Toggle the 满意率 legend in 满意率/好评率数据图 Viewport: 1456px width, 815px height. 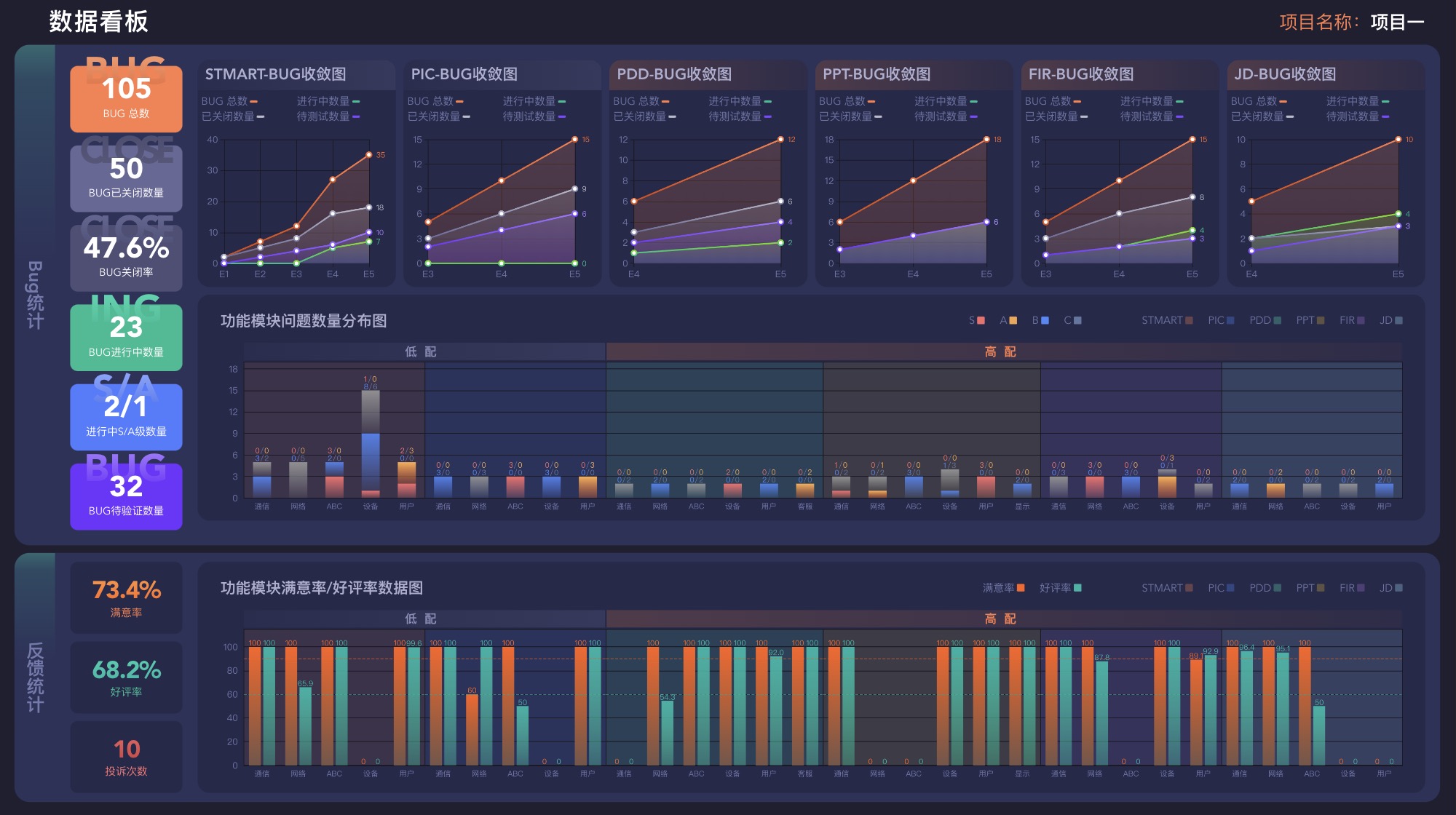pos(1003,588)
